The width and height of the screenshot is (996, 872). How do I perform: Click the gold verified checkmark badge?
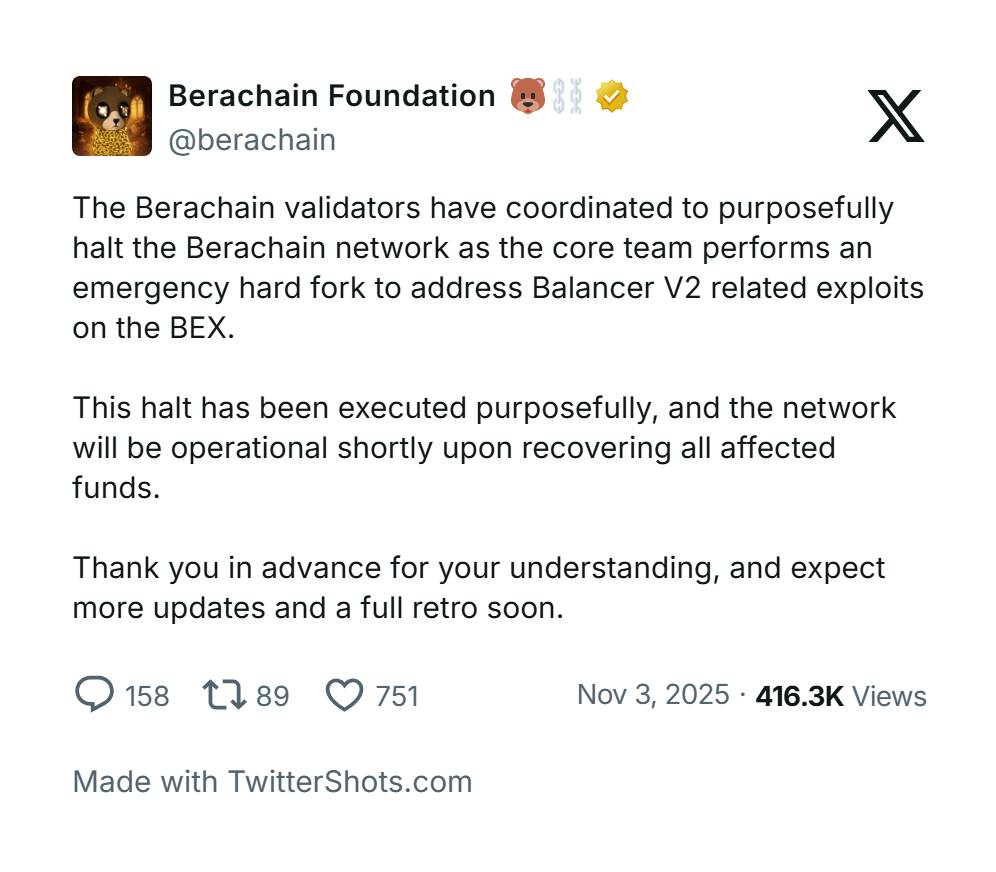(611, 95)
